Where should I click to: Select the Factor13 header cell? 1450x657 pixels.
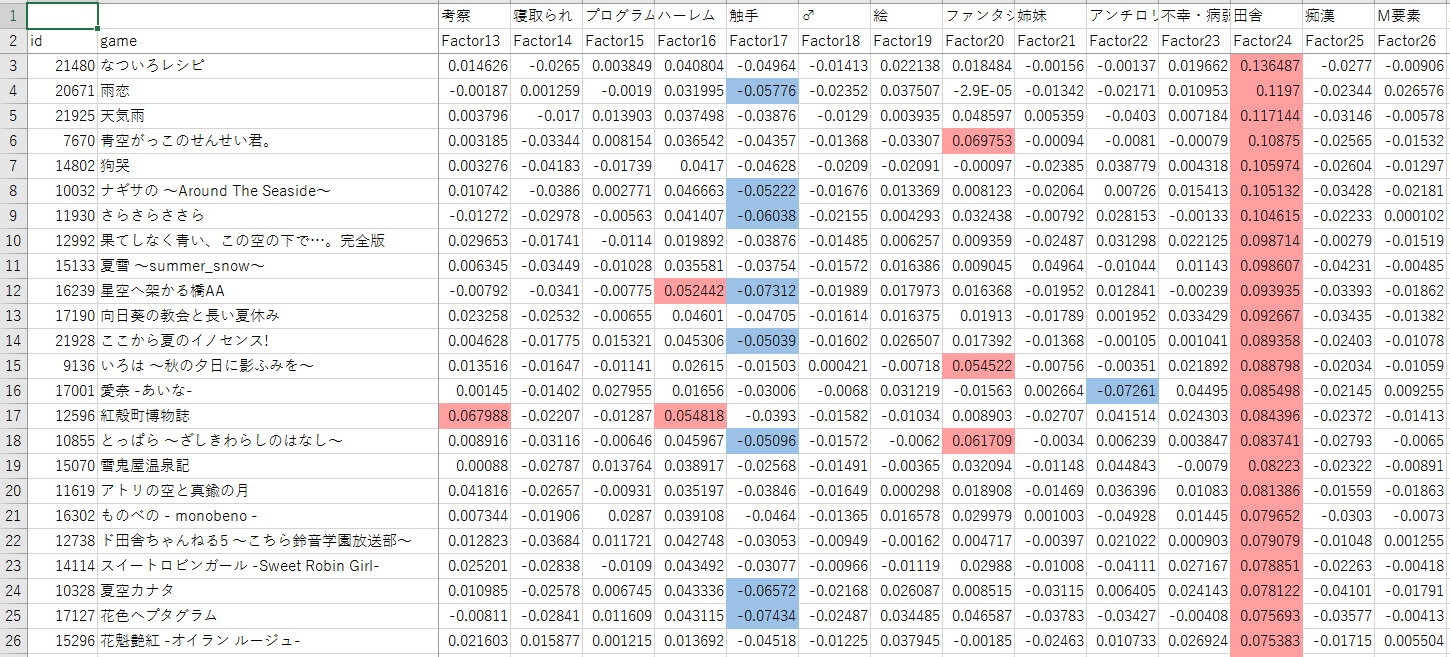tap(475, 40)
